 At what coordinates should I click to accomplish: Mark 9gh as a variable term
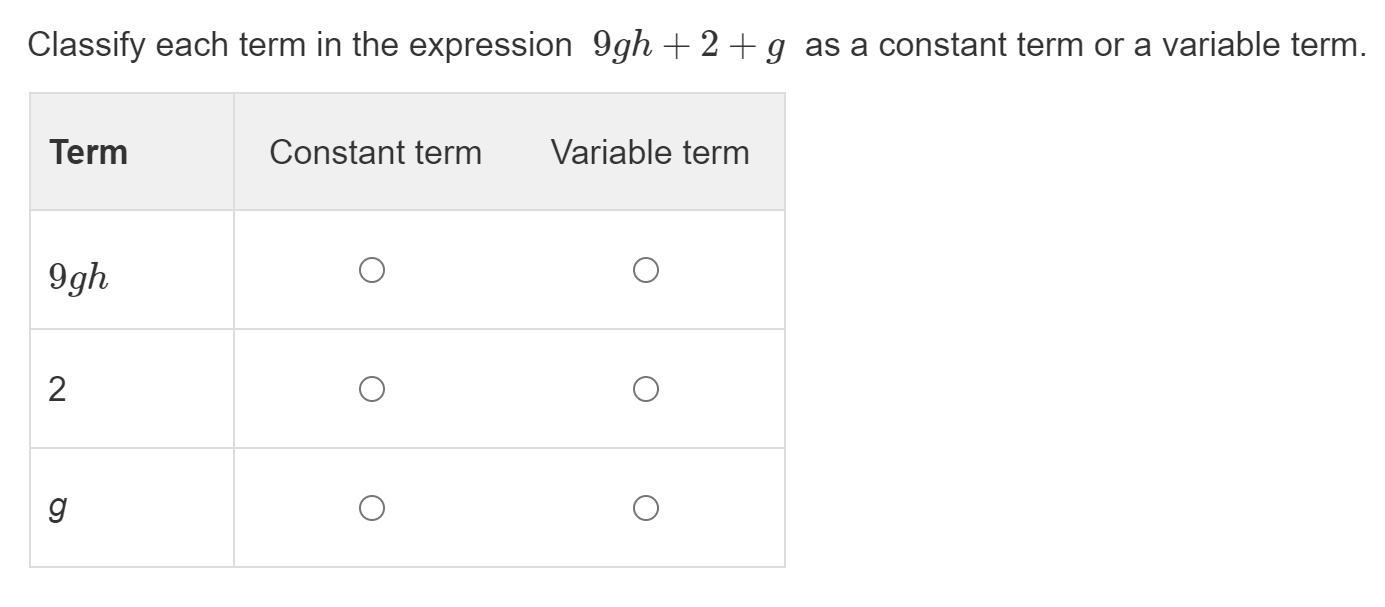pyautogui.click(x=645, y=270)
